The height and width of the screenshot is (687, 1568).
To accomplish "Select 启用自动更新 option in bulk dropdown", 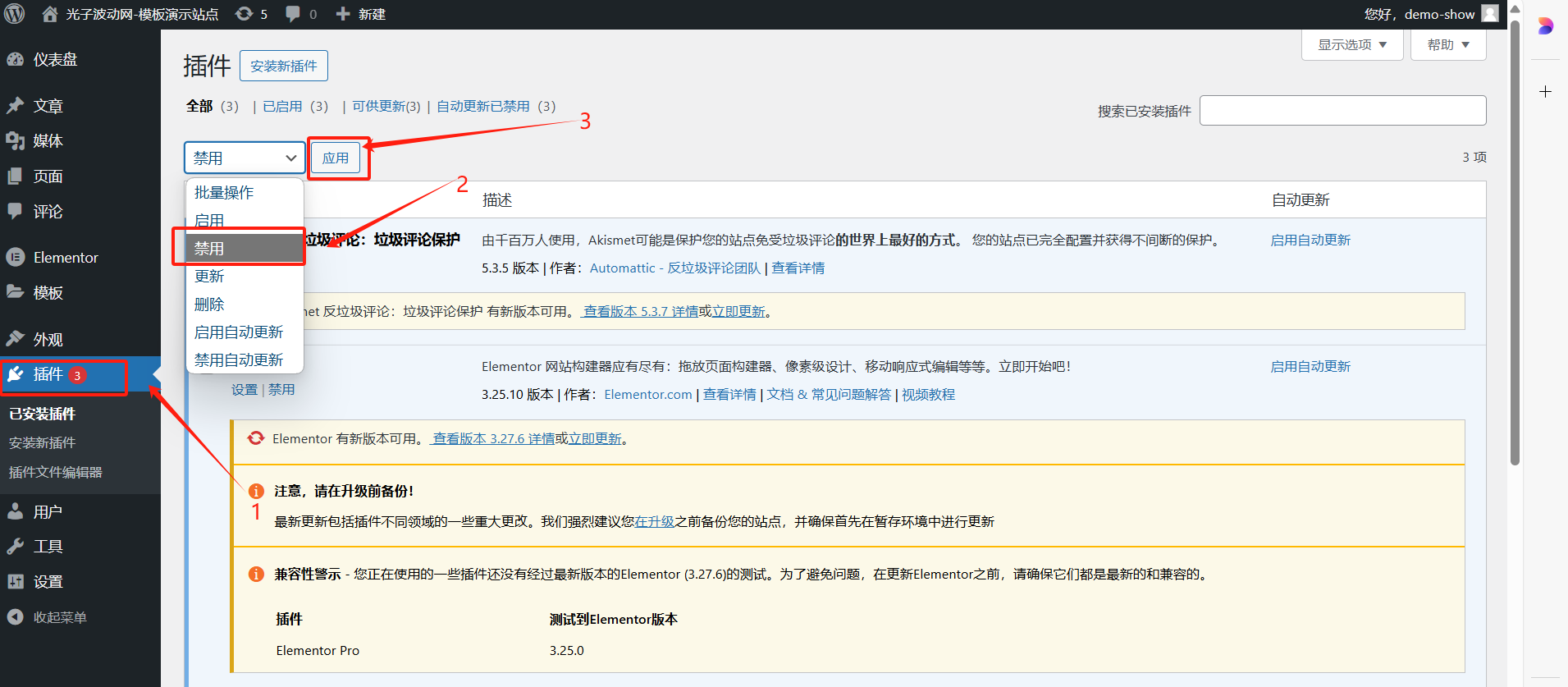I will pyautogui.click(x=245, y=332).
